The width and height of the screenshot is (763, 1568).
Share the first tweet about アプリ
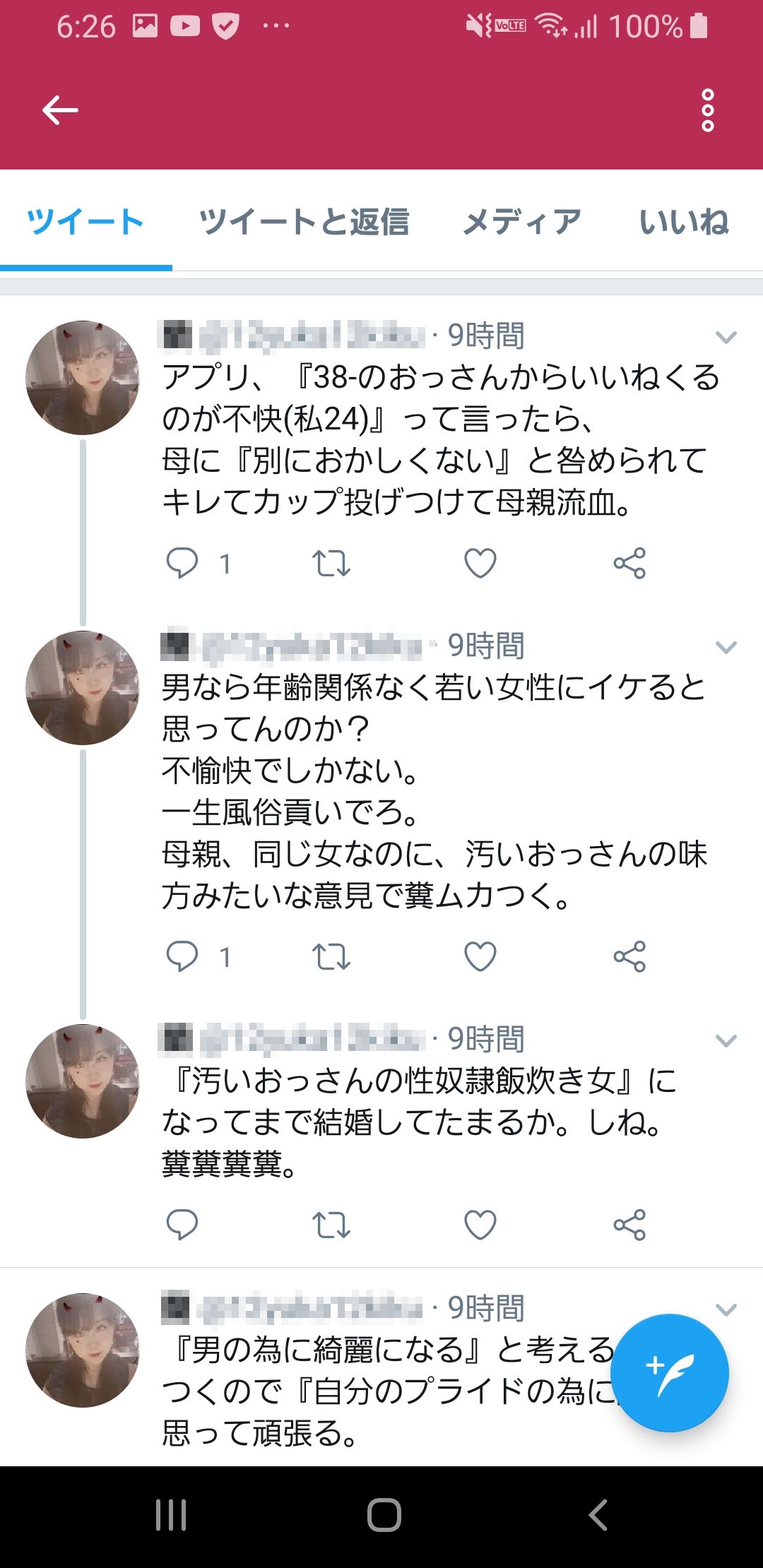pos(629,564)
